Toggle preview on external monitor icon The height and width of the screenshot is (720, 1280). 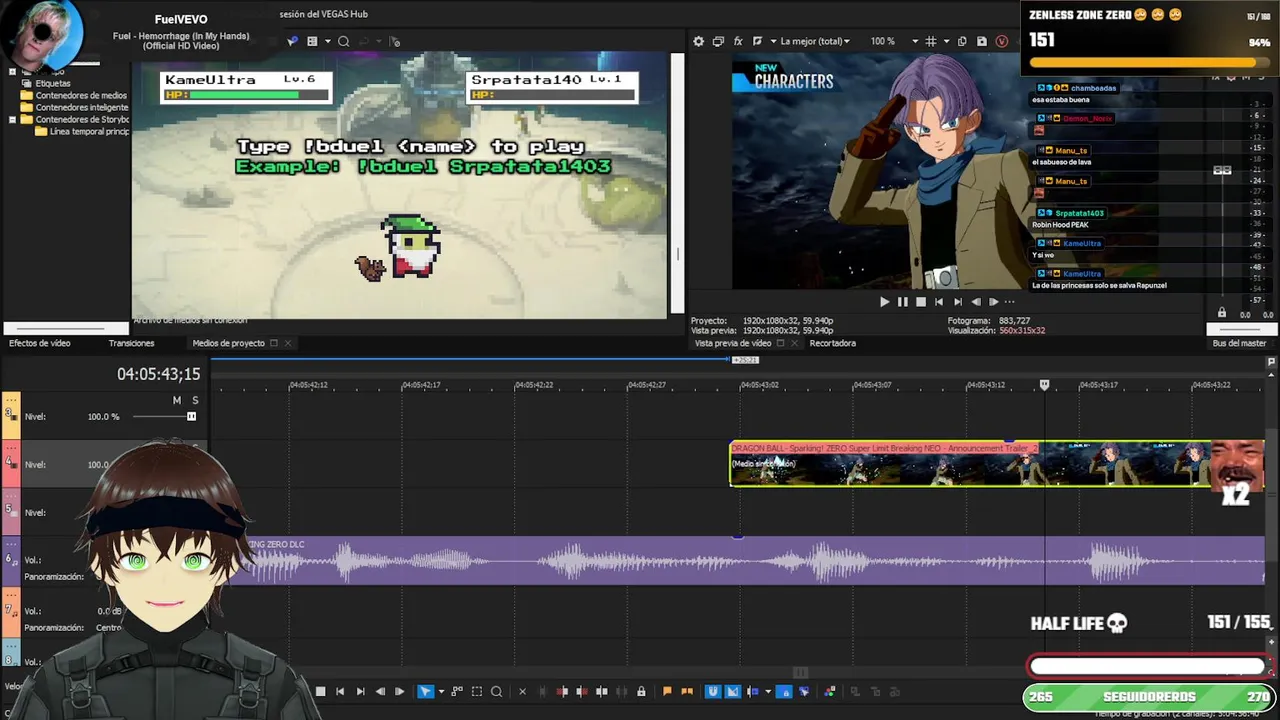718,41
